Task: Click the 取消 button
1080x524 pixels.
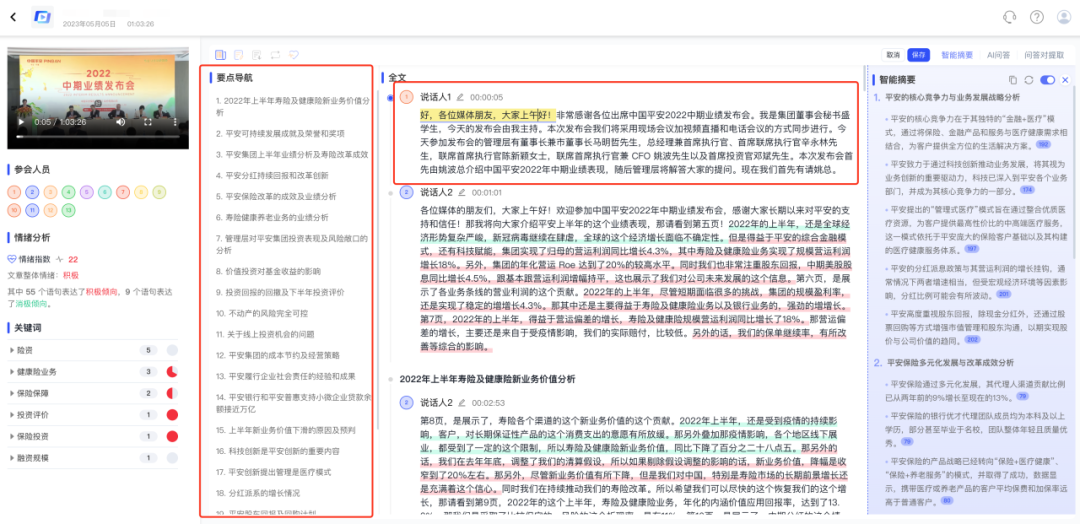Action: (893, 54)
